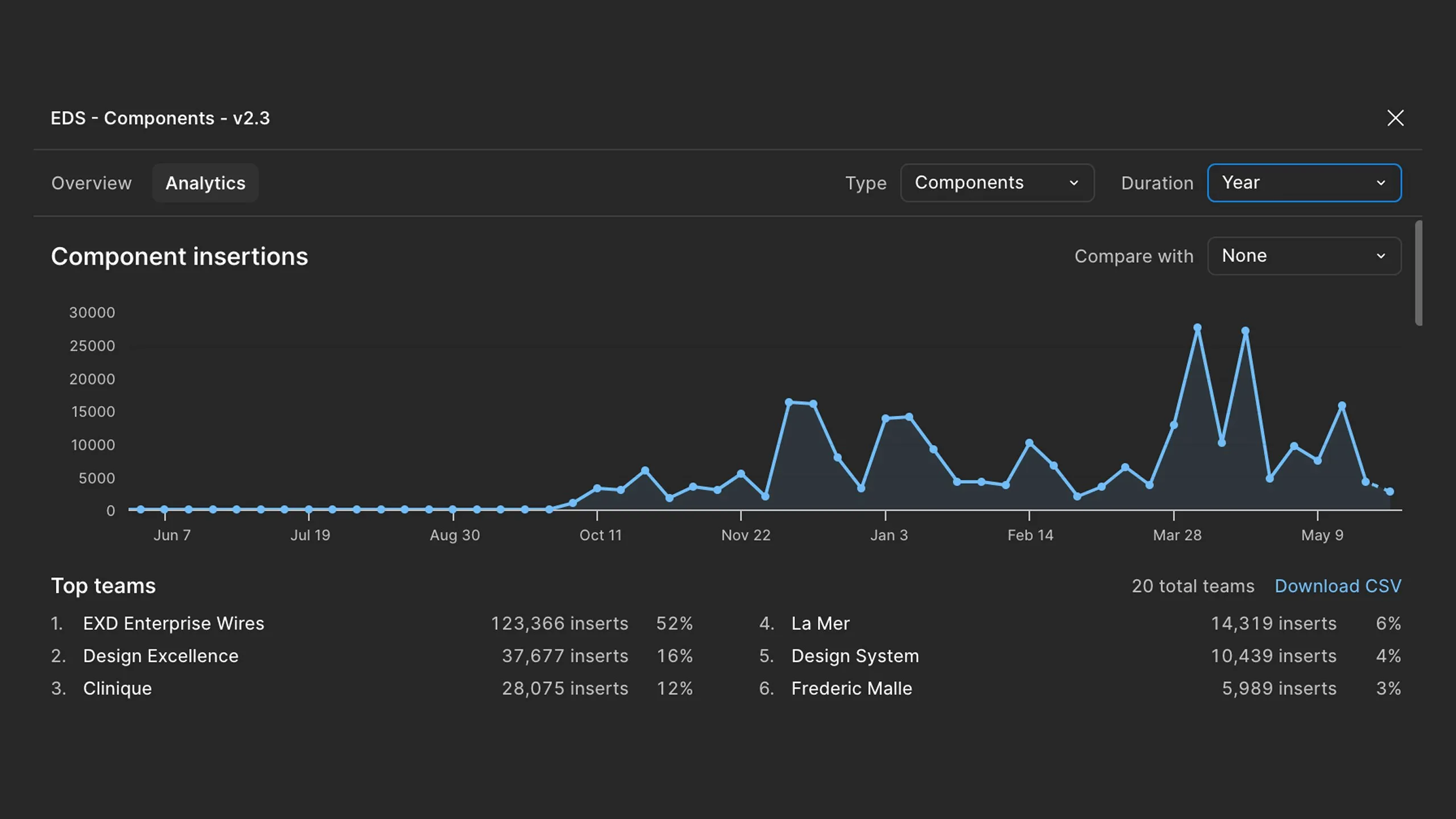This screenshot has height=819, width=1456.
Task: Switch to the Overview tab
Action: 92,183
